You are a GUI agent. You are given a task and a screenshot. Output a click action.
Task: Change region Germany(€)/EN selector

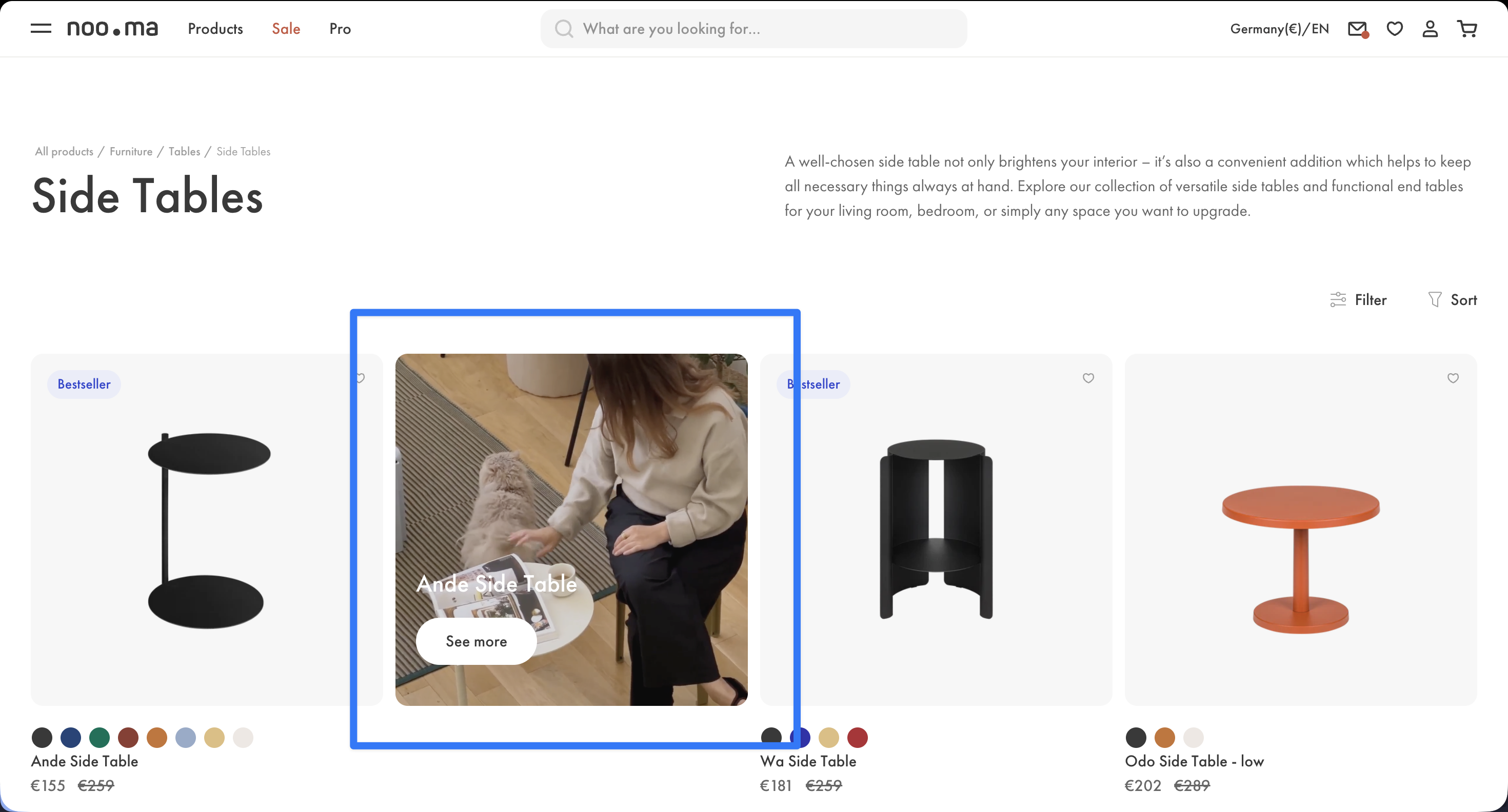pos(1279,29)
